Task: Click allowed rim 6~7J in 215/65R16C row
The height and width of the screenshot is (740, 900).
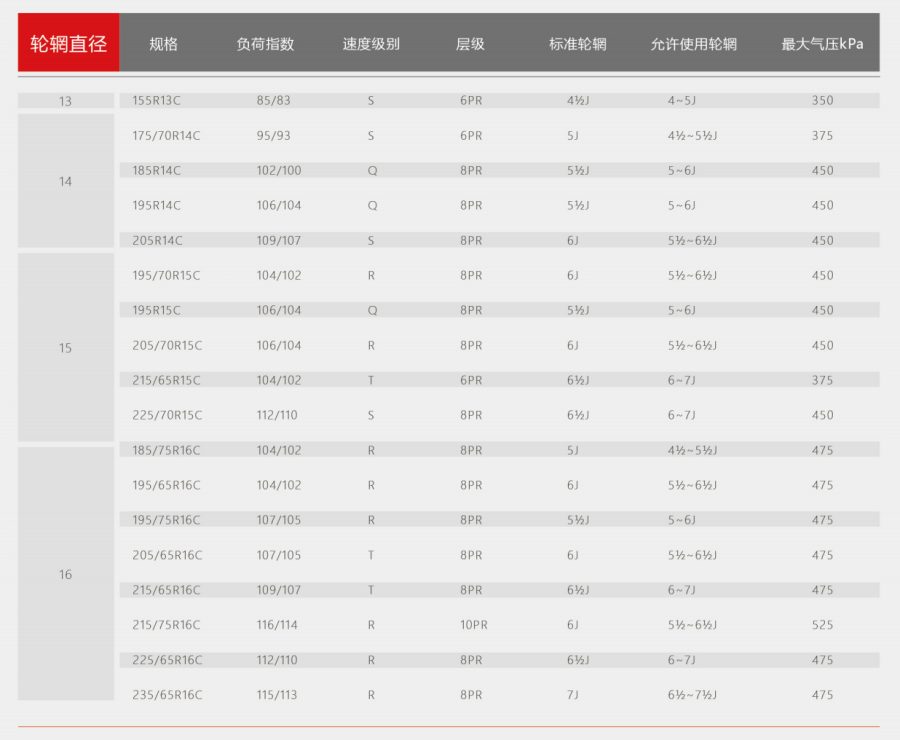Action: tap(681, 590)
